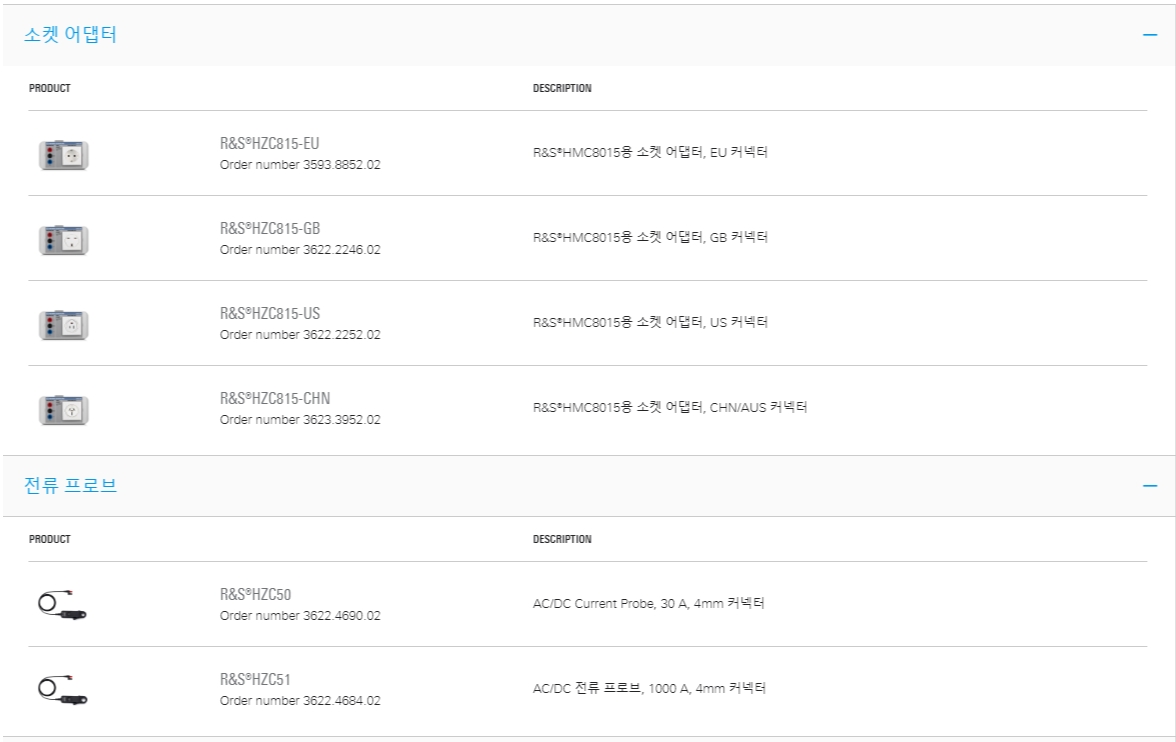Viewport: 1176px width, 742px height.
Task: Click order number 3593.8852.02
Action: tap(300, 165)
